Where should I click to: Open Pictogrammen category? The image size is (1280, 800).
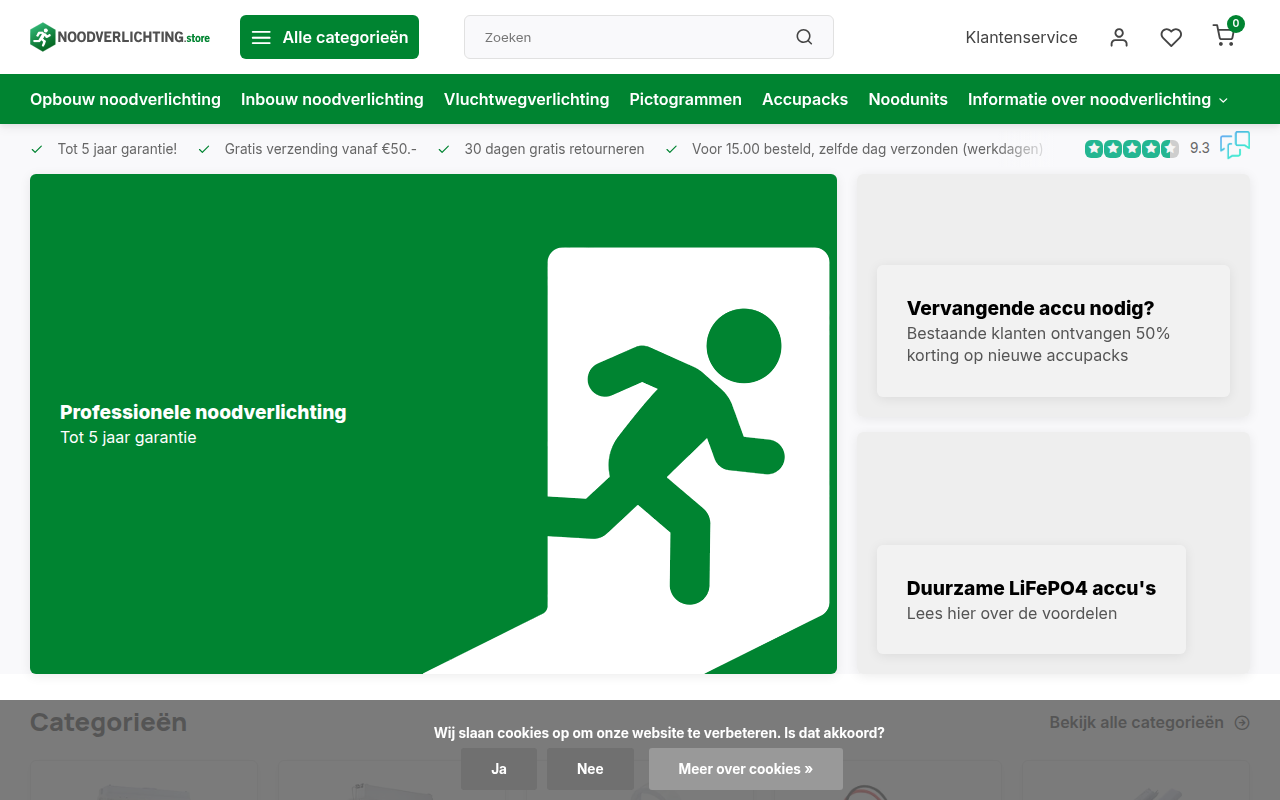[685, 99]
